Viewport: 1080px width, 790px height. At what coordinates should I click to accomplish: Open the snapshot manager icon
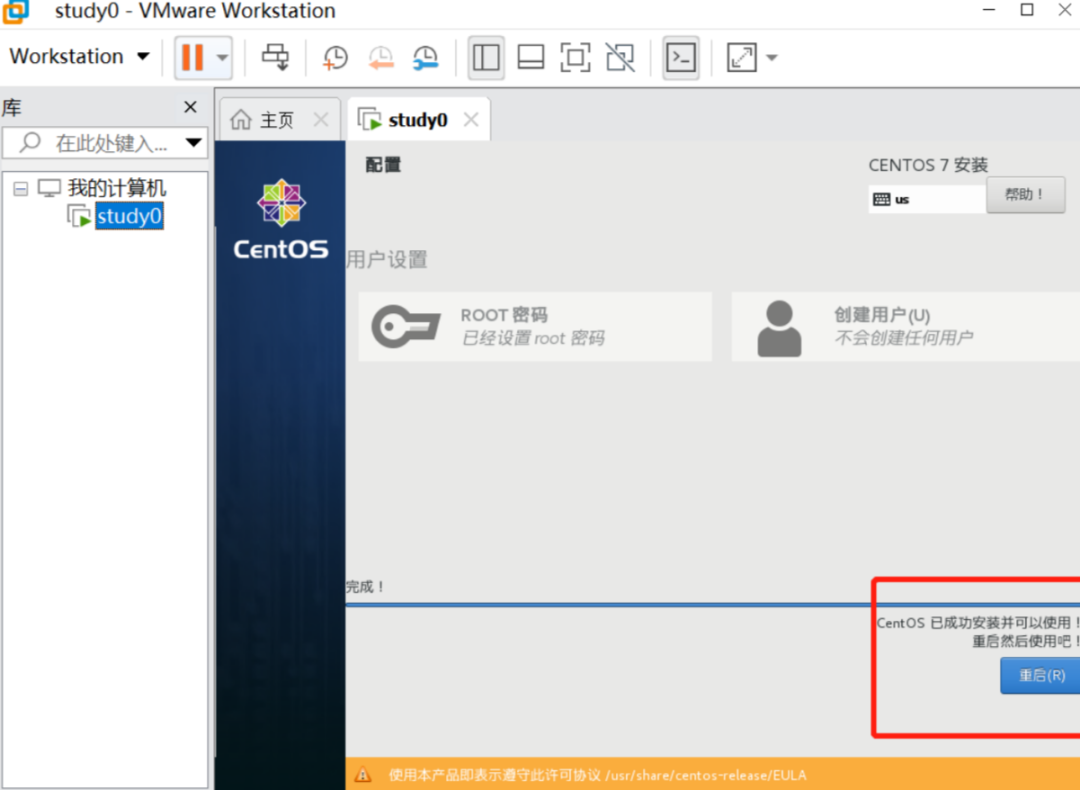(x=426, y=57)
